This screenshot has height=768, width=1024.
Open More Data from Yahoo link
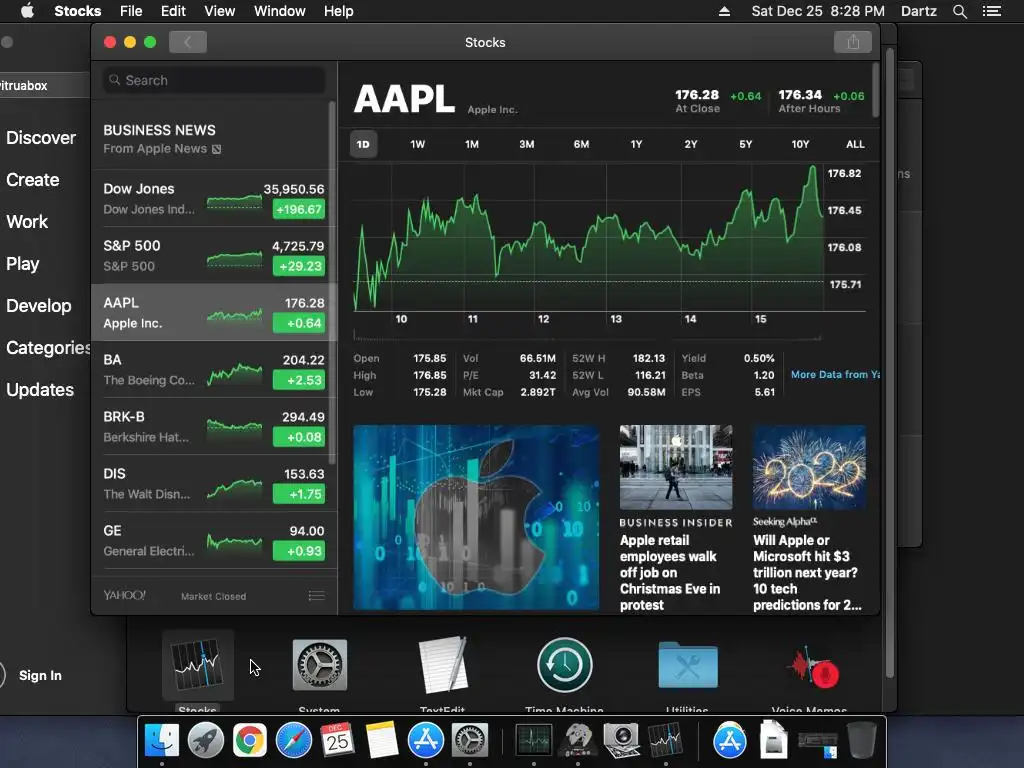pos(835,375)
